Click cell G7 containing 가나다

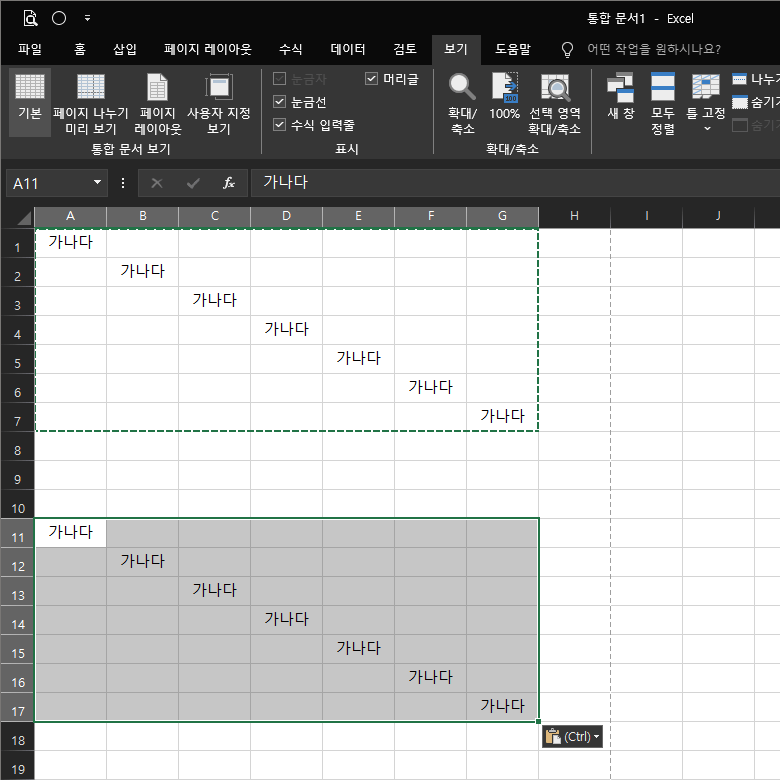coord(502,416)
